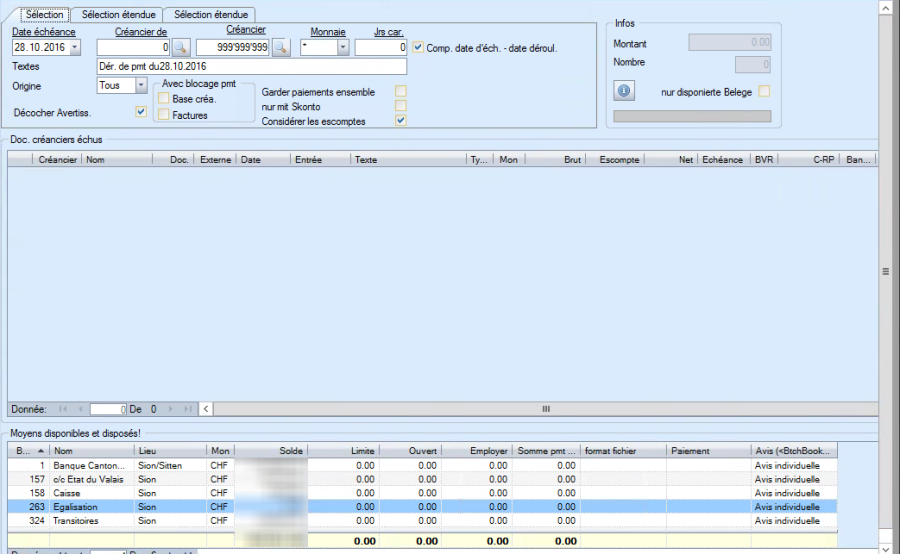Sort documents by the Echéance column header
Viewport: 900px width, 554px height.
(723, 159)
